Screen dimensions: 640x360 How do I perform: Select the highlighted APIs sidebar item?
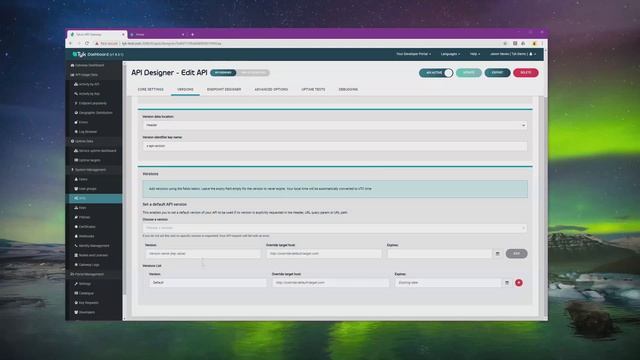pyautogui.click(x=94, y=198)
